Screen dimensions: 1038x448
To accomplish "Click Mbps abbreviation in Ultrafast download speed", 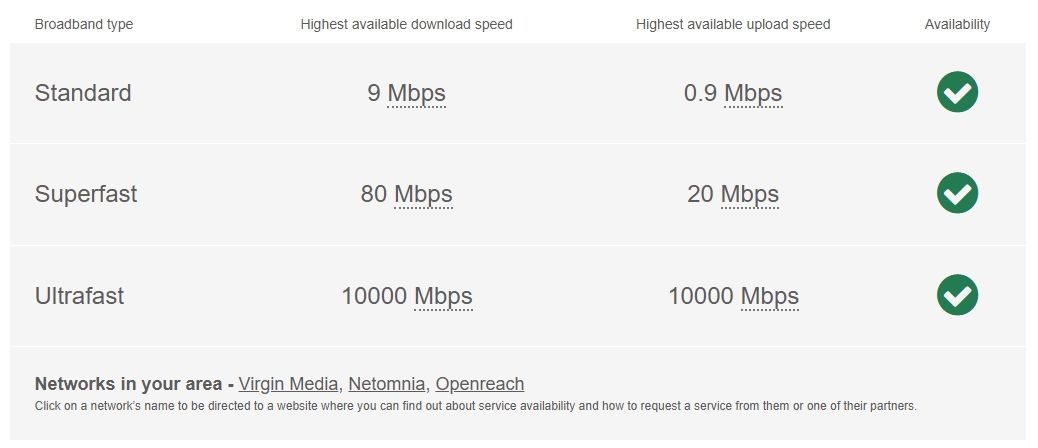I will point(443,296).
